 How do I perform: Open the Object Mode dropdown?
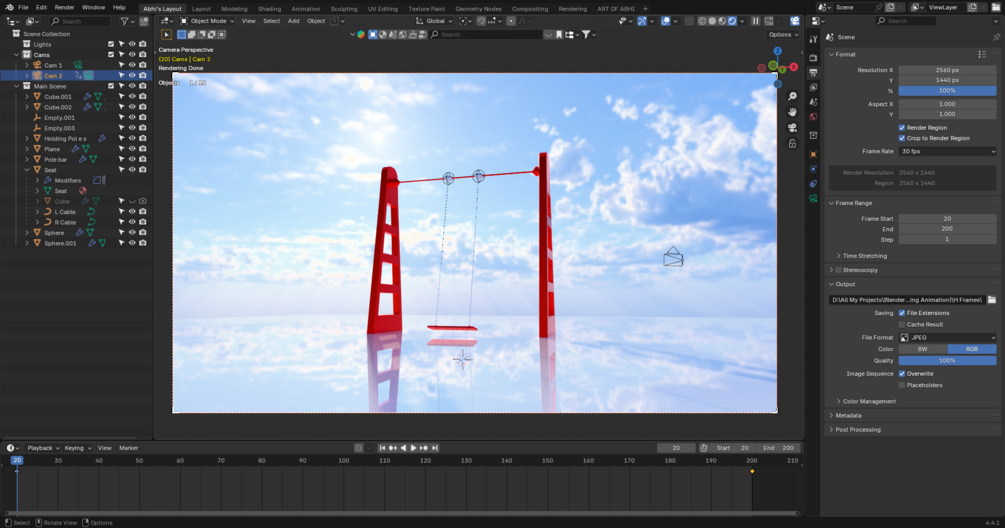click(207, 21)
